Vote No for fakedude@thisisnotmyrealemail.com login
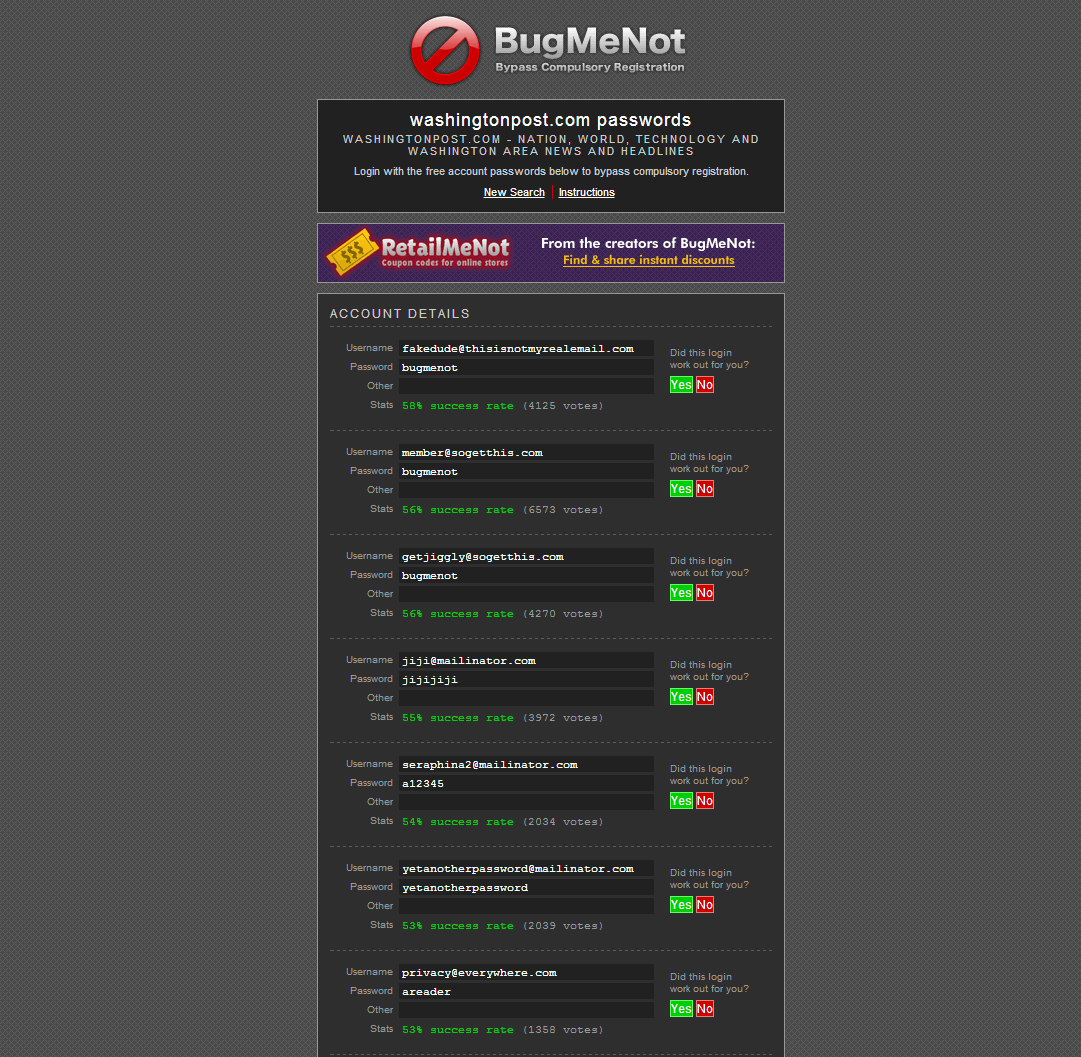1081x1057 pixels. point(705,385)
